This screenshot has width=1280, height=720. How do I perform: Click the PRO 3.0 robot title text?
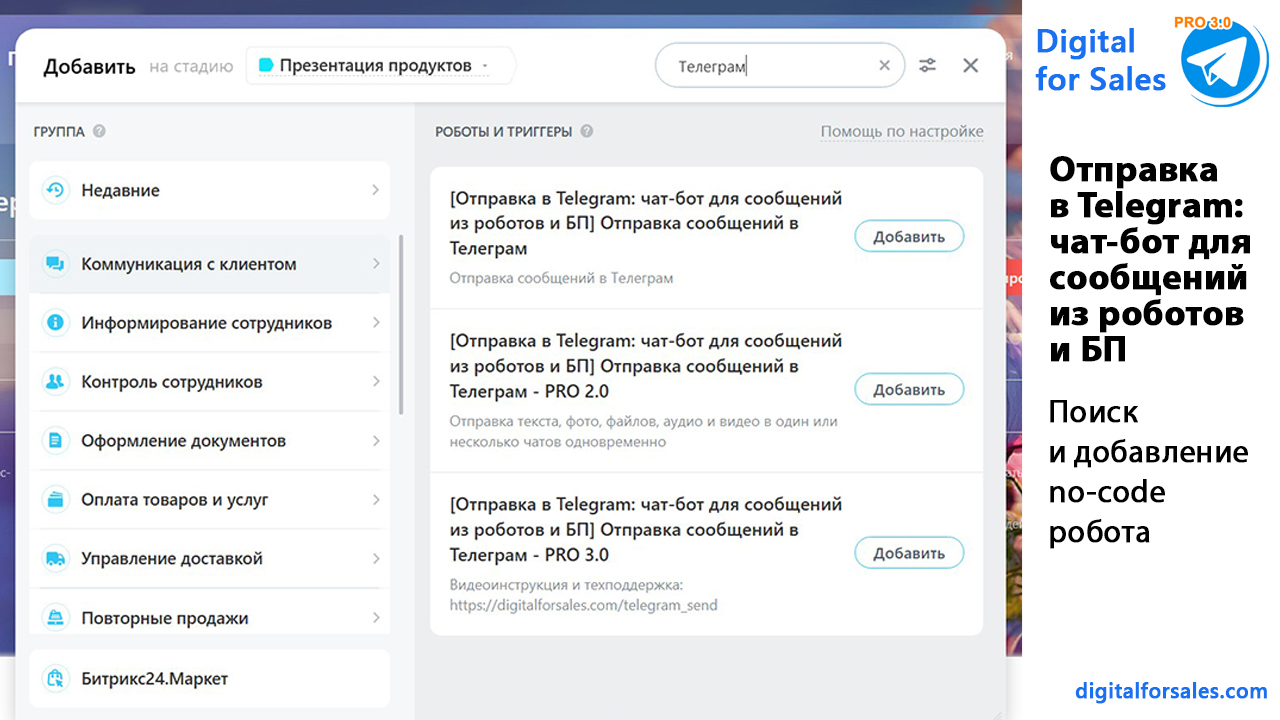coord(646,530)
